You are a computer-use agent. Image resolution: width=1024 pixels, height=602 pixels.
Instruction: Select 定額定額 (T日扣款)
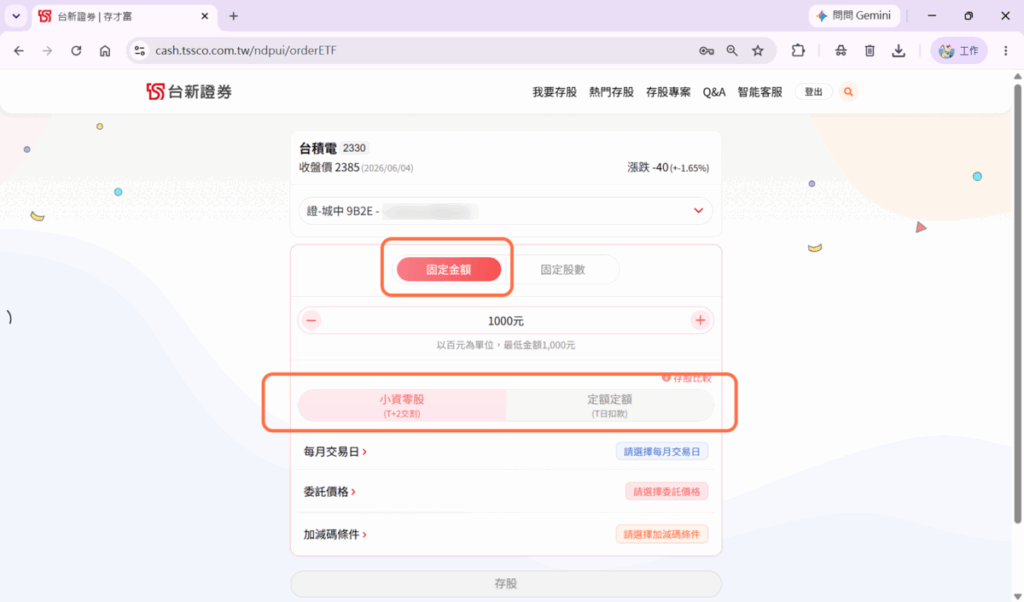point(609,405)
